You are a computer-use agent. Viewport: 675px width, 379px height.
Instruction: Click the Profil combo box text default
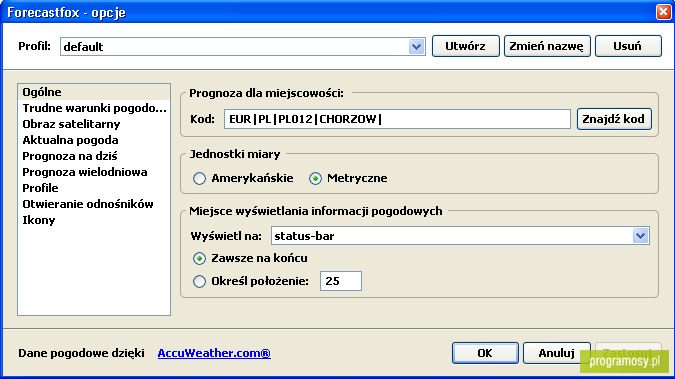(84, 47)
